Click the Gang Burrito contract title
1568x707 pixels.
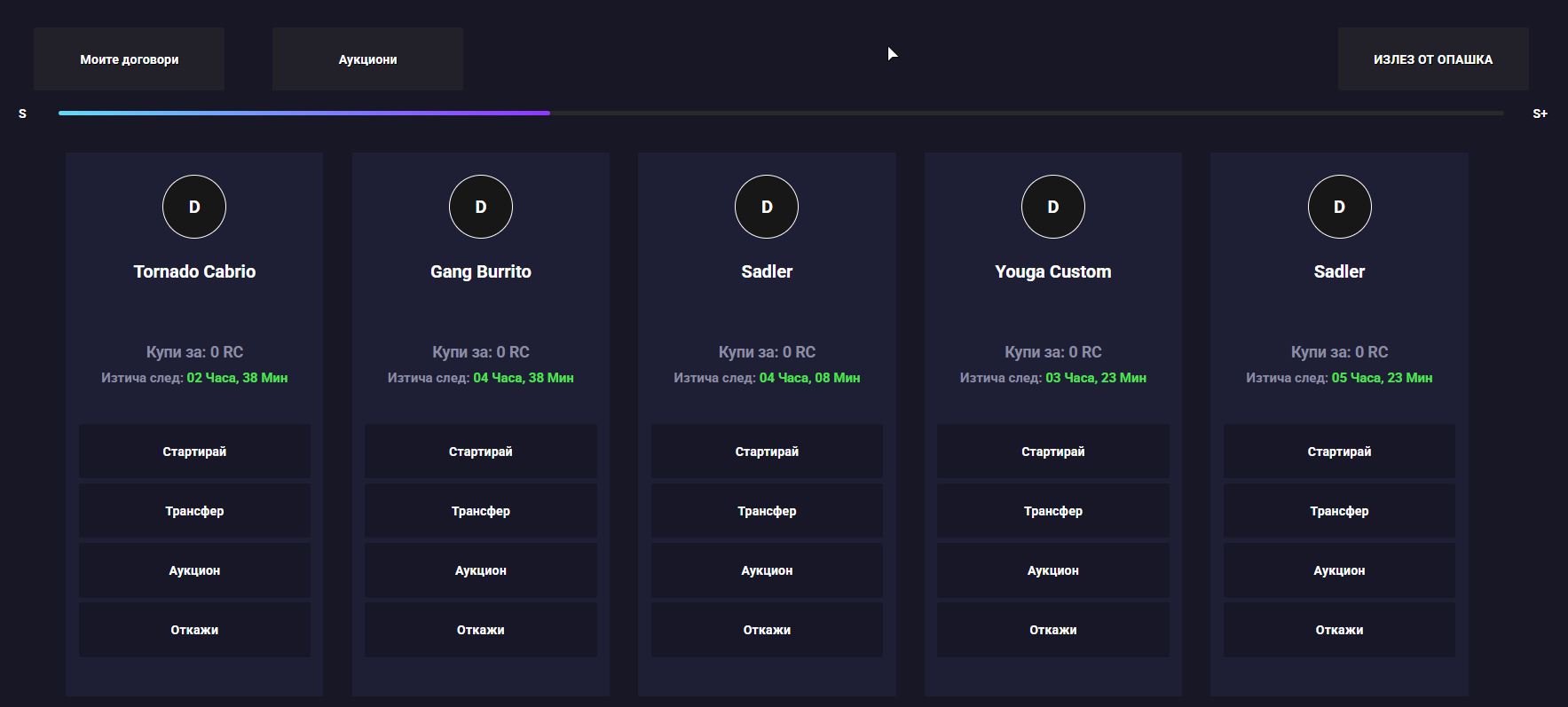click(481, 271)
